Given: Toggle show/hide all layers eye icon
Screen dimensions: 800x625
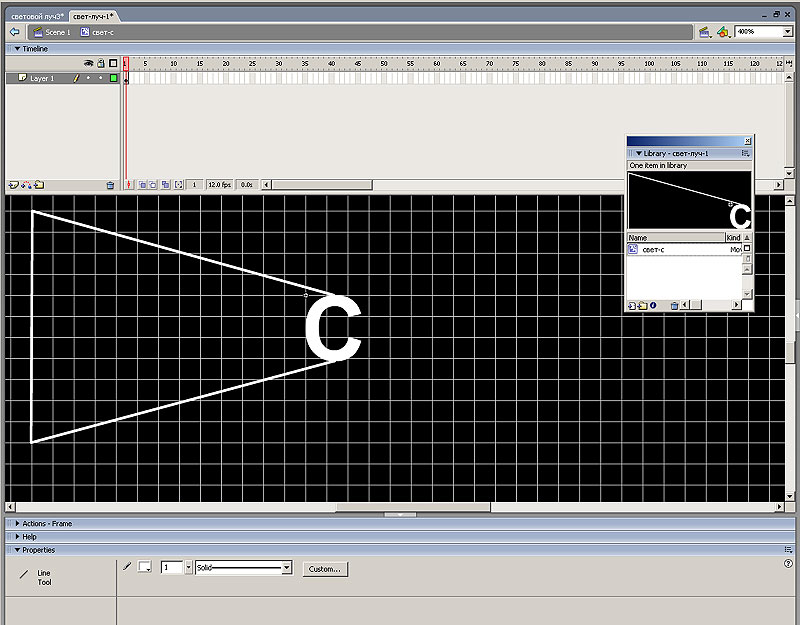Looking at the screenshot, I should [x=88, y=63].
